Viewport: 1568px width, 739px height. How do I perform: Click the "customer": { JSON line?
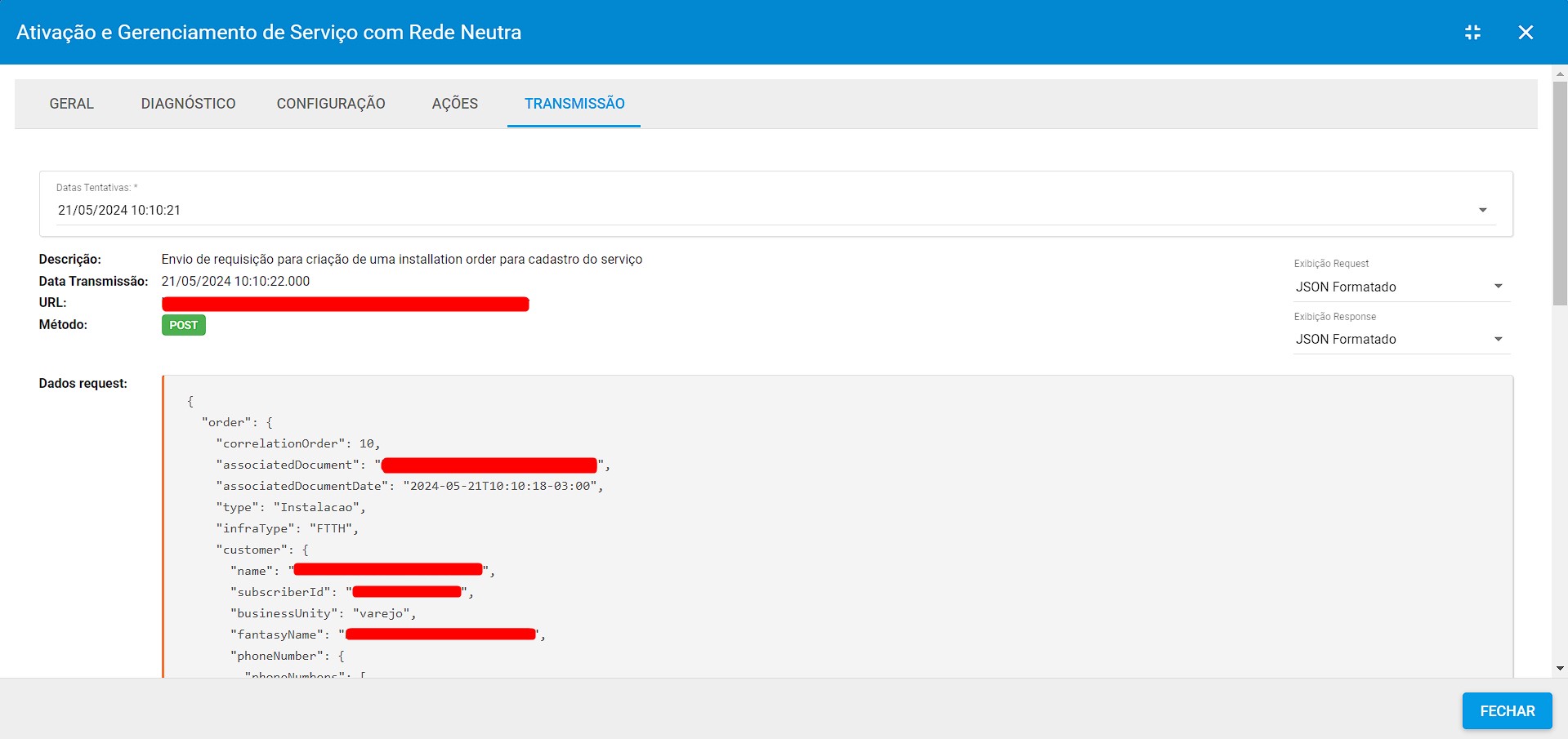click(x=262, y=550)
